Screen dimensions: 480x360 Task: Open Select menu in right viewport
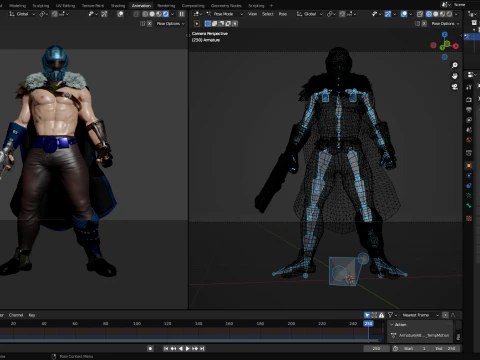pyautogui.click(x=268, y=14)
